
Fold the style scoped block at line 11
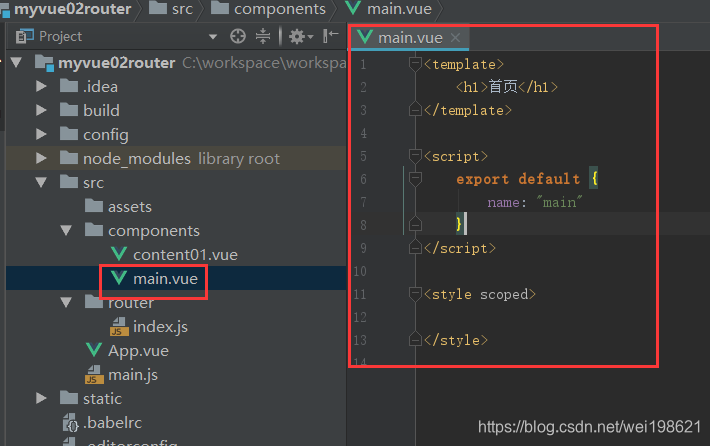tap(415, 294)
